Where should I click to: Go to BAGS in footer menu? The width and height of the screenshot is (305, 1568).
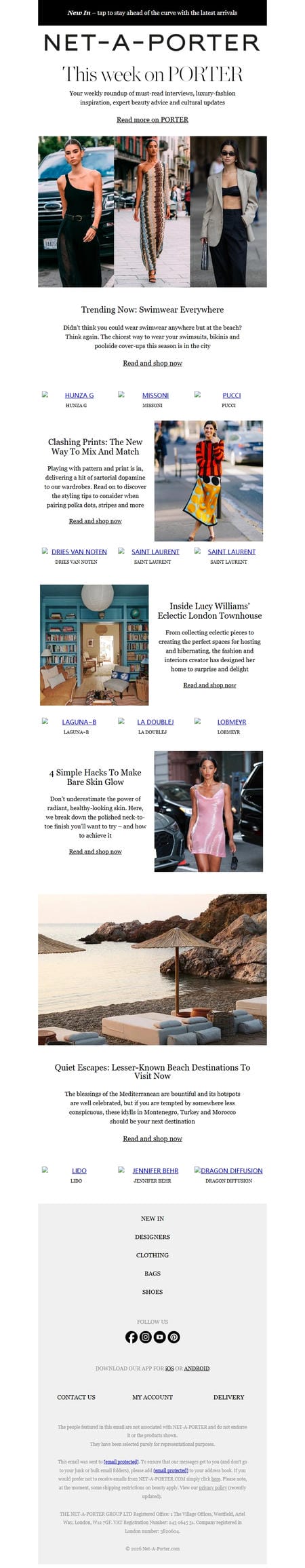pos(152,1274)
